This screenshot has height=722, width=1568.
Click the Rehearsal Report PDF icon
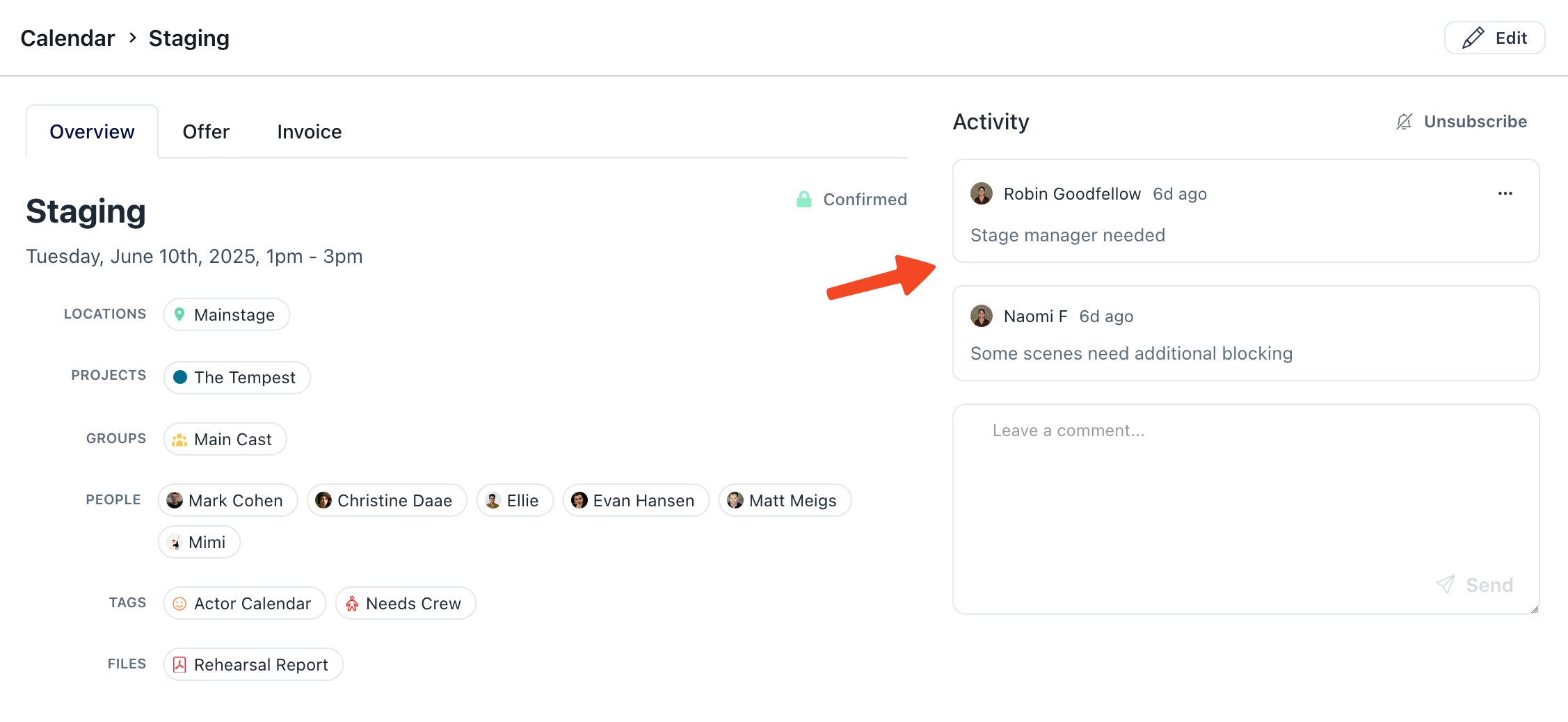click(179, 664)
